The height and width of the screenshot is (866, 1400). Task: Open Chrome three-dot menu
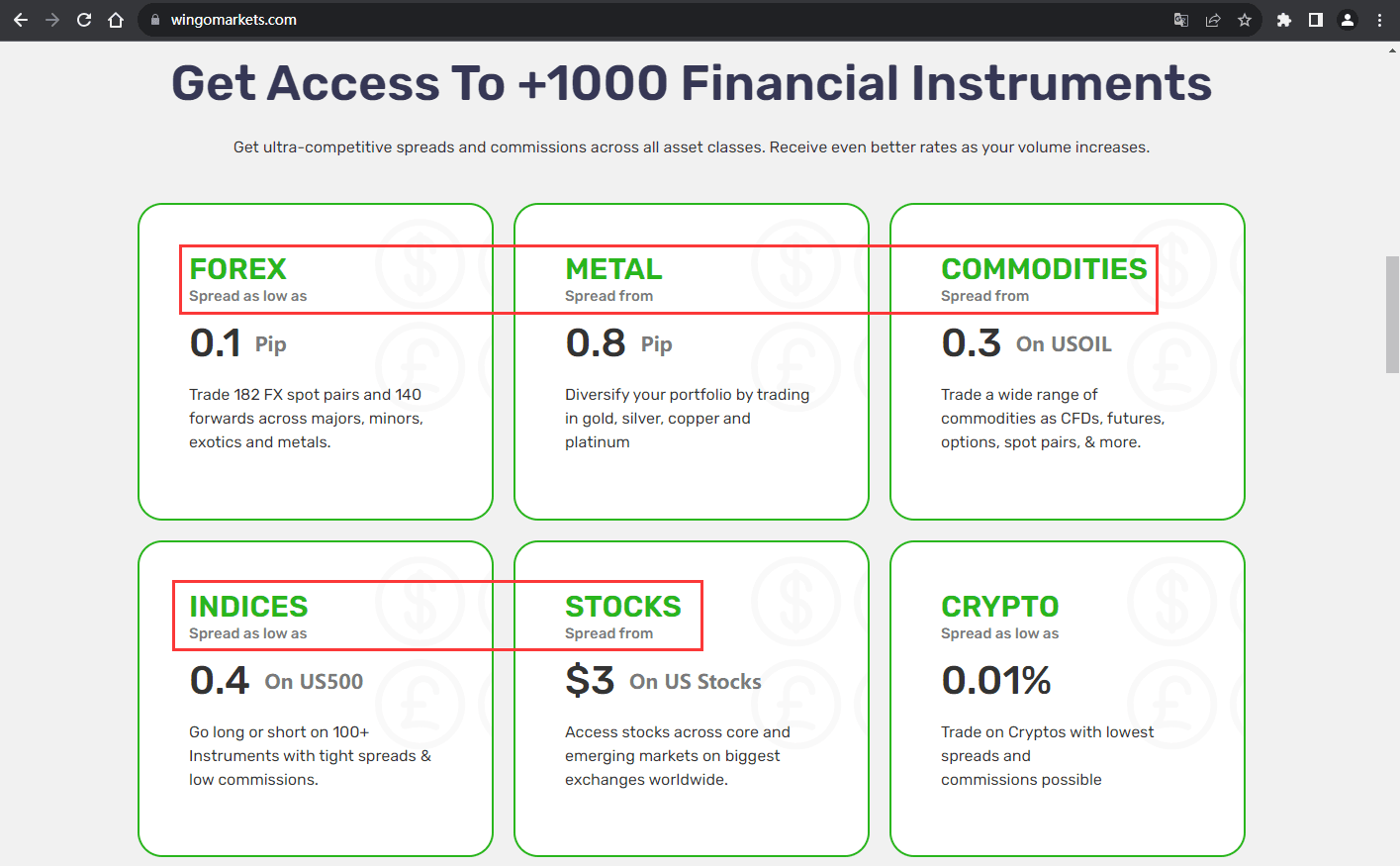pos(1379,20)
